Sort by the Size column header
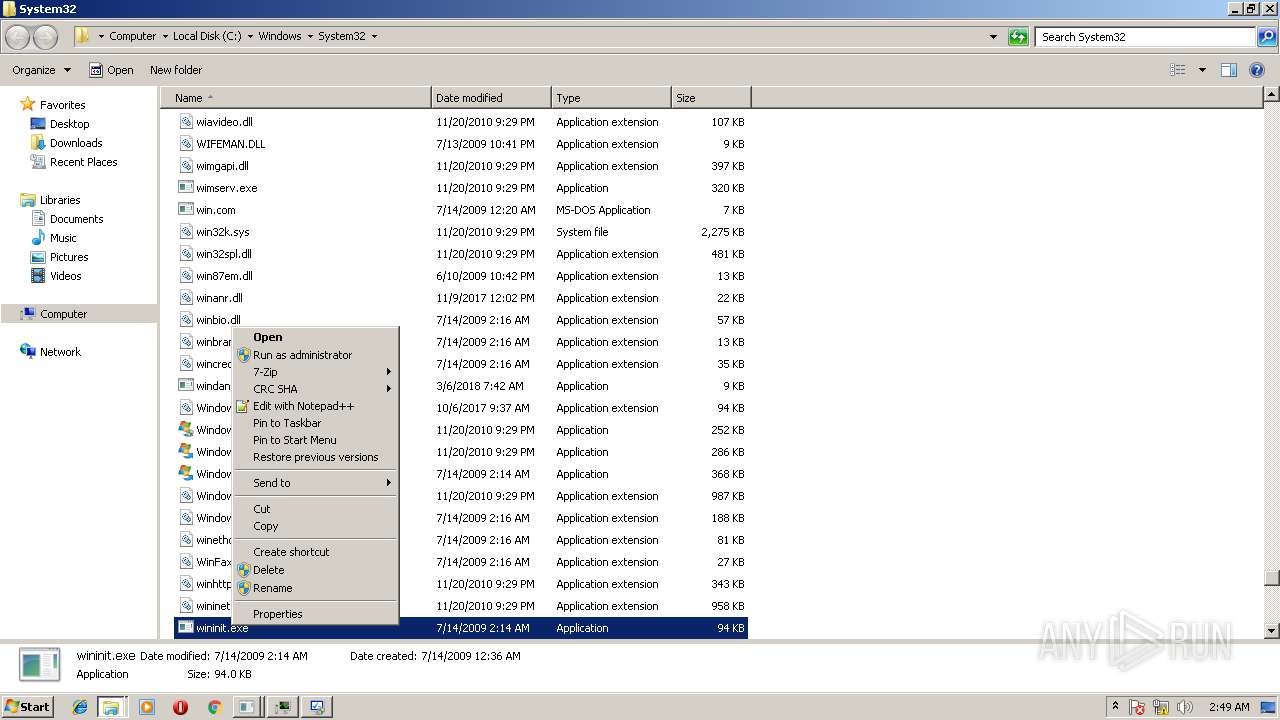1280x720 pixels. [x=711, y=98]
